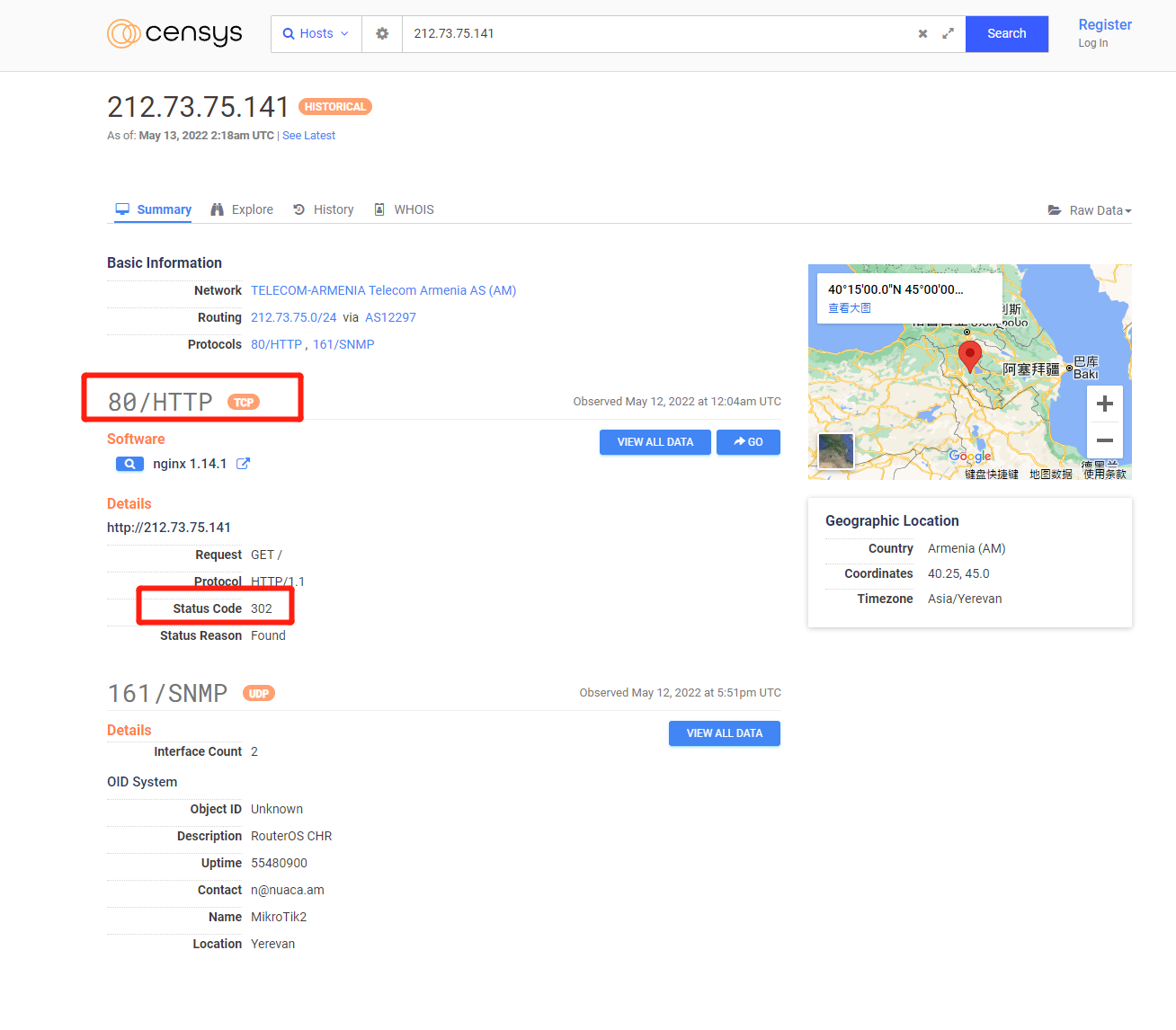The height and width of the screenshot is (1030, 1176).
Task: Click the name value MikroTik2
Action: tap(279, 917)
